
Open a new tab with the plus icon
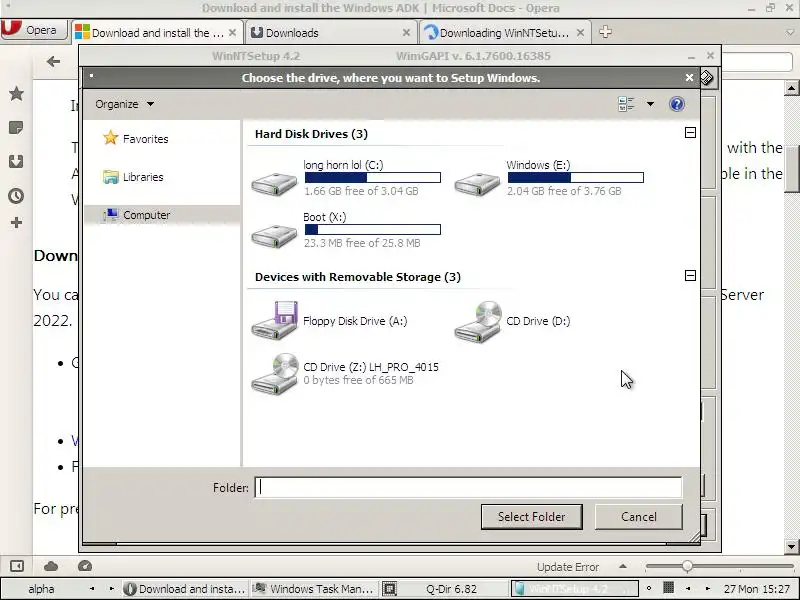[x=605, y=32]
